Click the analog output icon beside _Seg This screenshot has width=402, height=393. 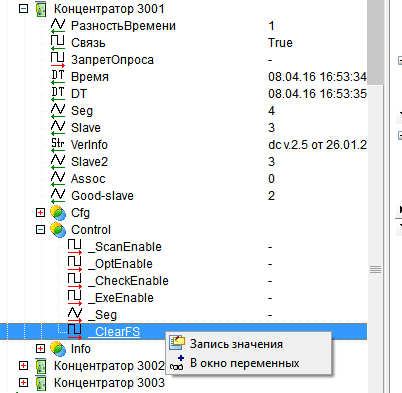[x=75, y=315]
